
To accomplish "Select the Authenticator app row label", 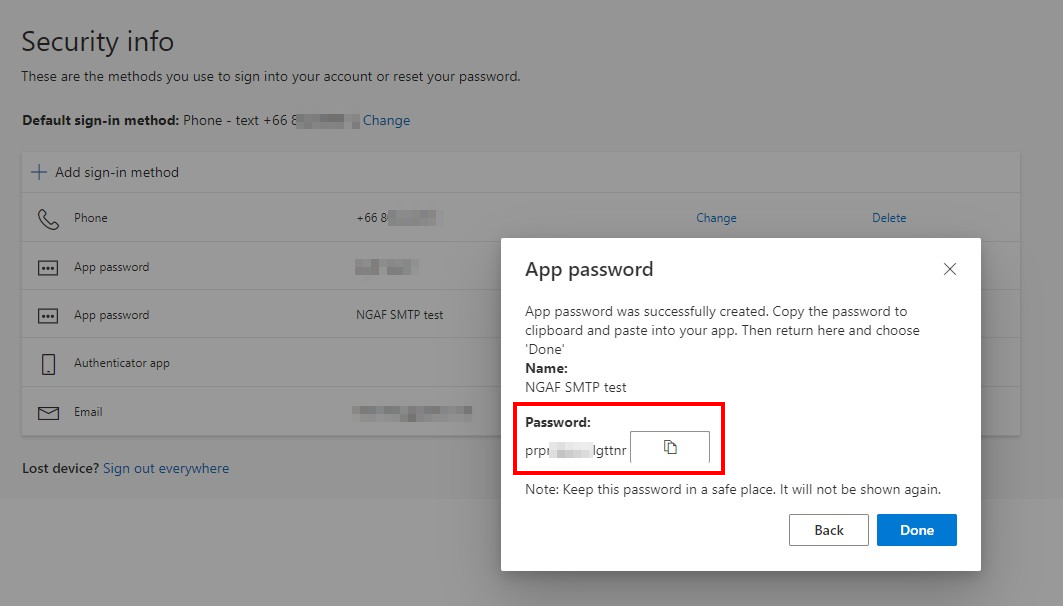I will 122,363.
